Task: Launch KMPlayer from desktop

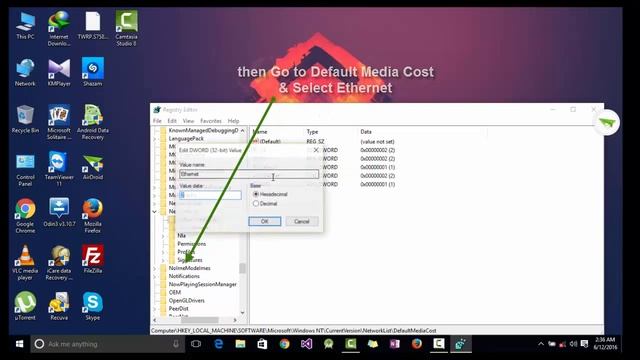Action: point(59,73)
